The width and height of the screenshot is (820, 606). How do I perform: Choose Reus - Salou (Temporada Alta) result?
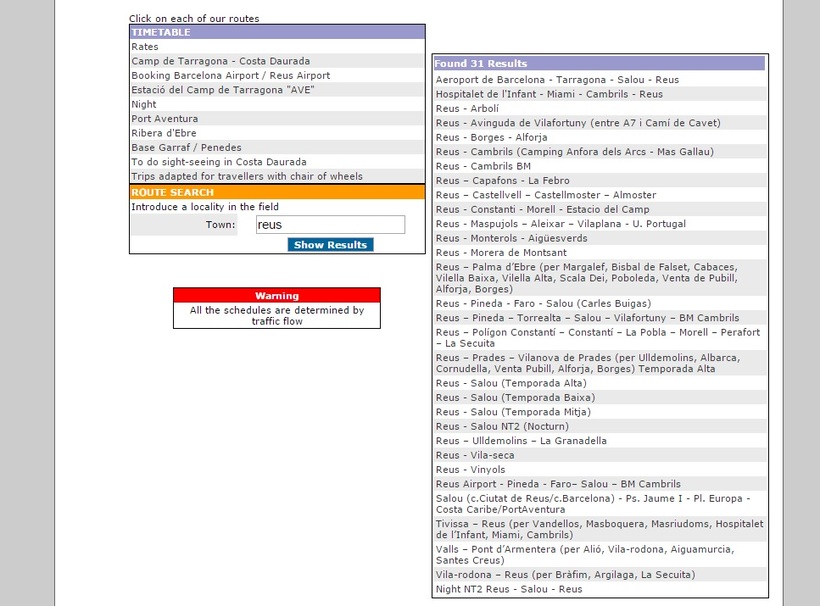511,383
